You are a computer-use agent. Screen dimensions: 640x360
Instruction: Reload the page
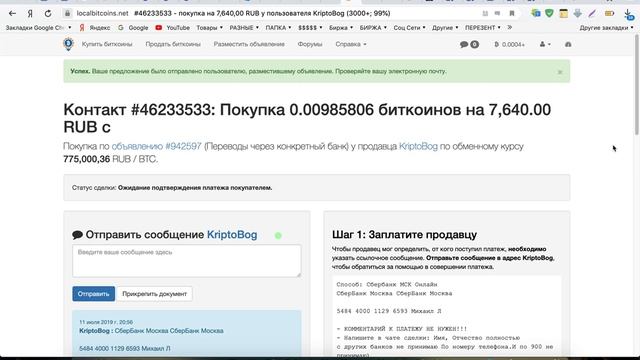(x=48, y=13)
